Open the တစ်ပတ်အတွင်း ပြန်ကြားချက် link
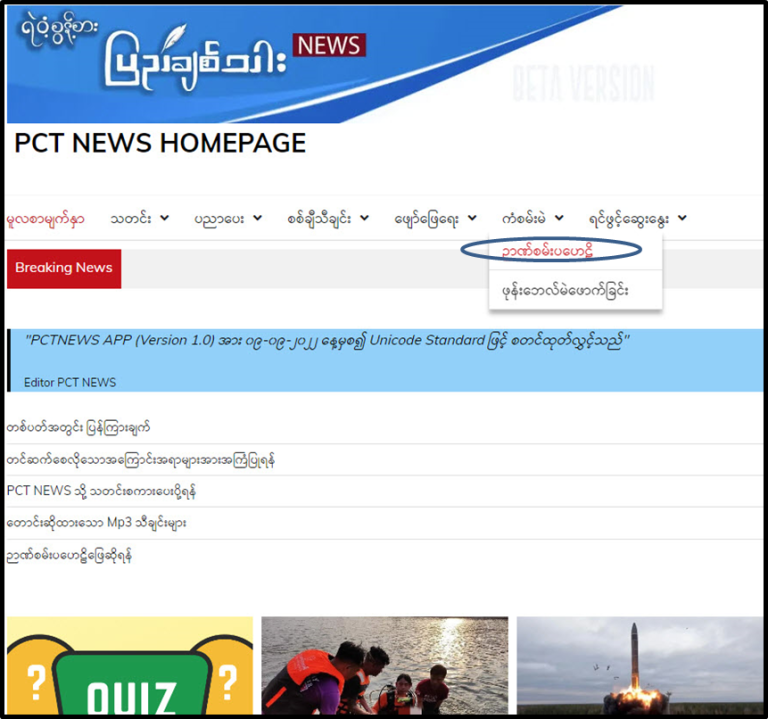This screenshot has height=719, width=768. pyautogui.click(x=78, y=428)
